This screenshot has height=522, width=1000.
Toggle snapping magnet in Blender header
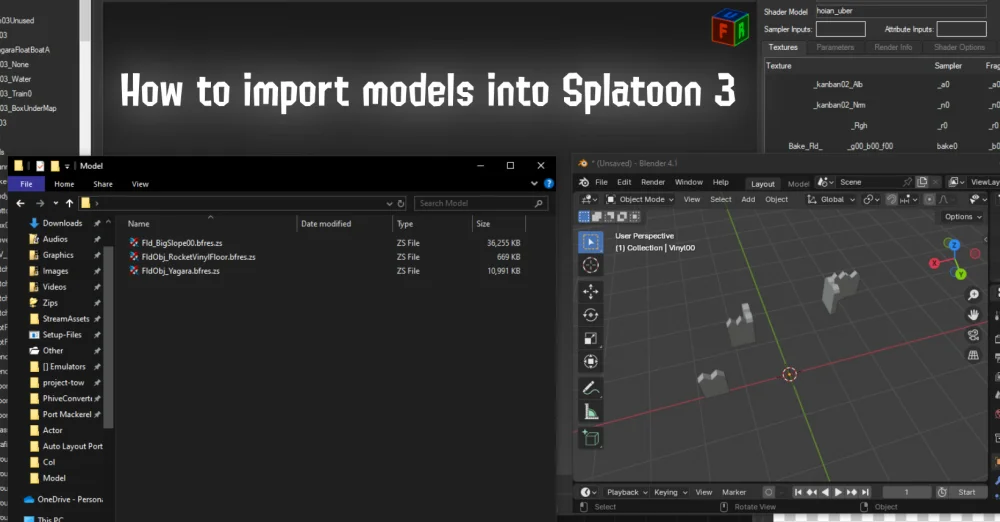pyautogui.click(x=892, y=200)
